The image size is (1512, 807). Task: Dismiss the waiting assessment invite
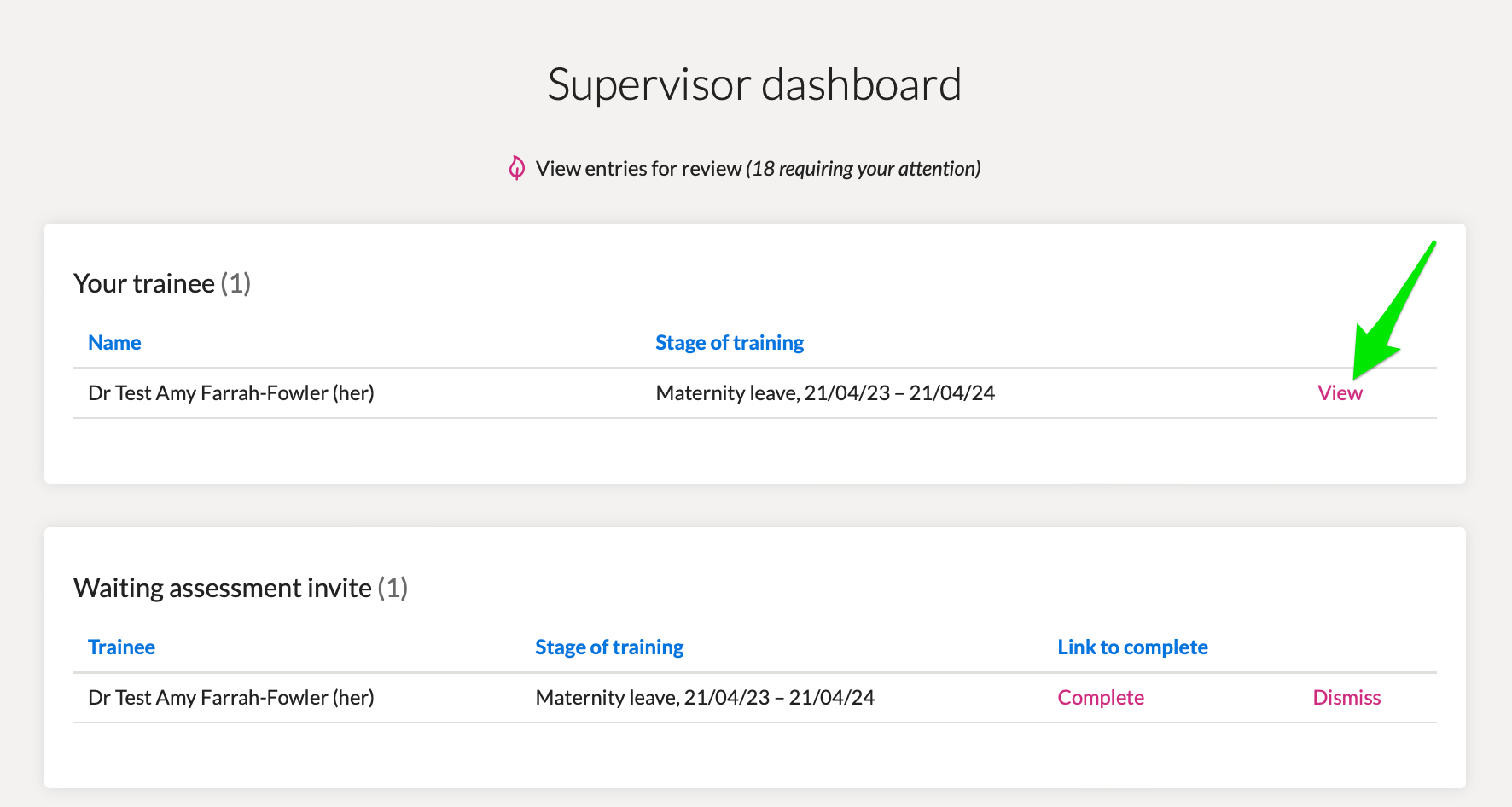(x=1346, y=698)
